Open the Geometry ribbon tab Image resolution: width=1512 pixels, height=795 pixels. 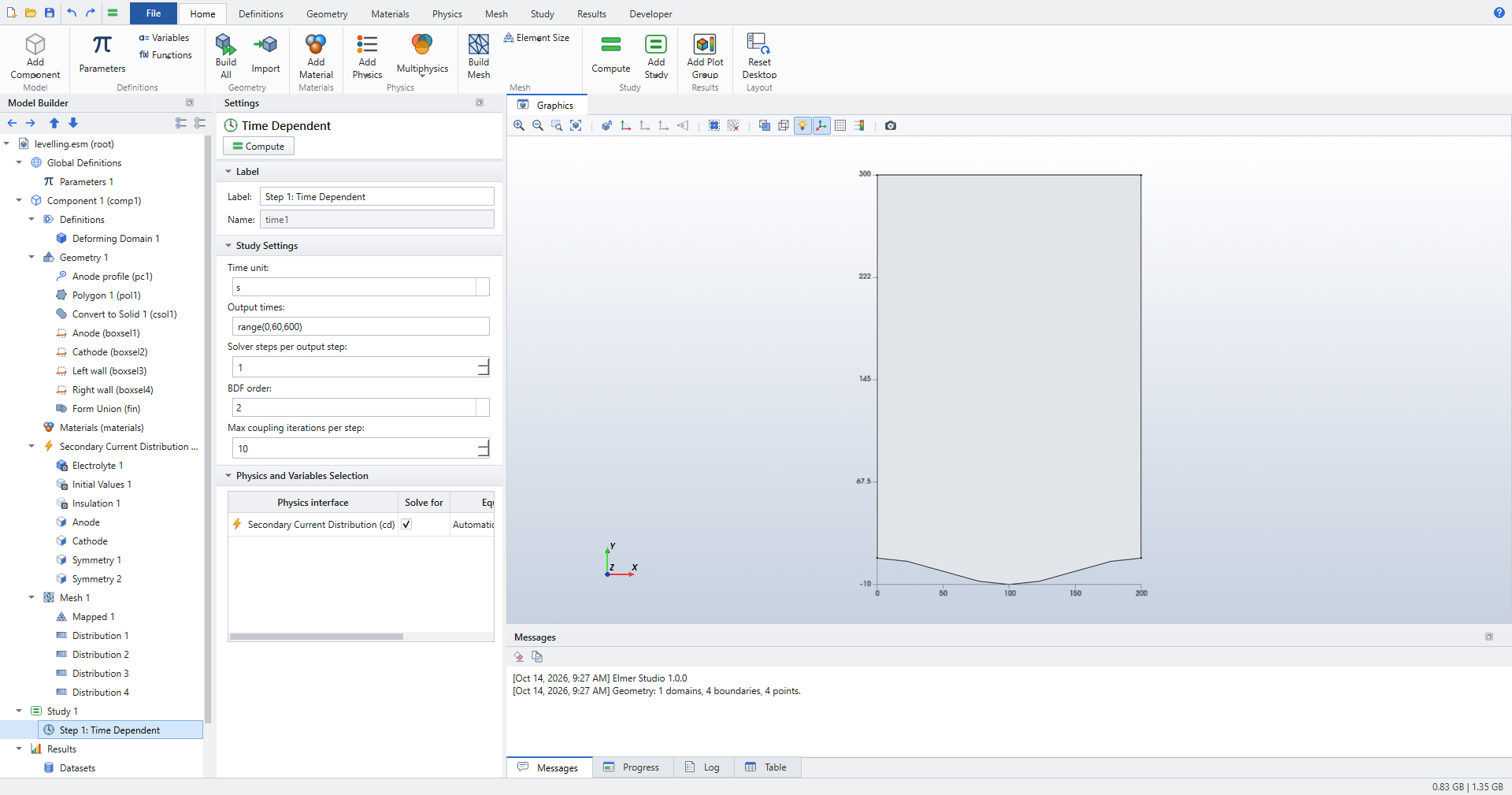point(327,13)
